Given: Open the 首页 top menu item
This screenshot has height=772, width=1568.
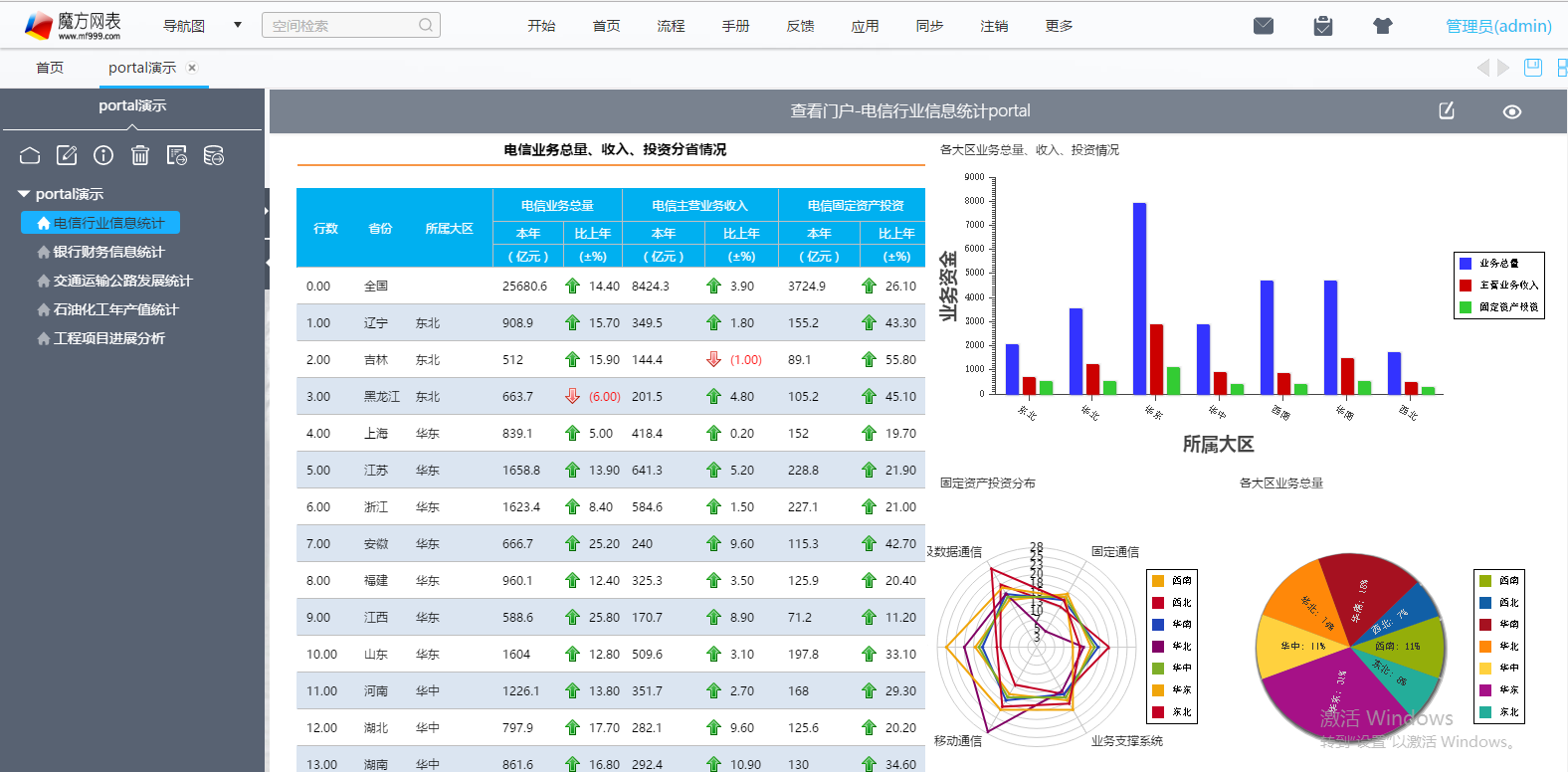Looking at the screenshot, I should tap(606, 26).
